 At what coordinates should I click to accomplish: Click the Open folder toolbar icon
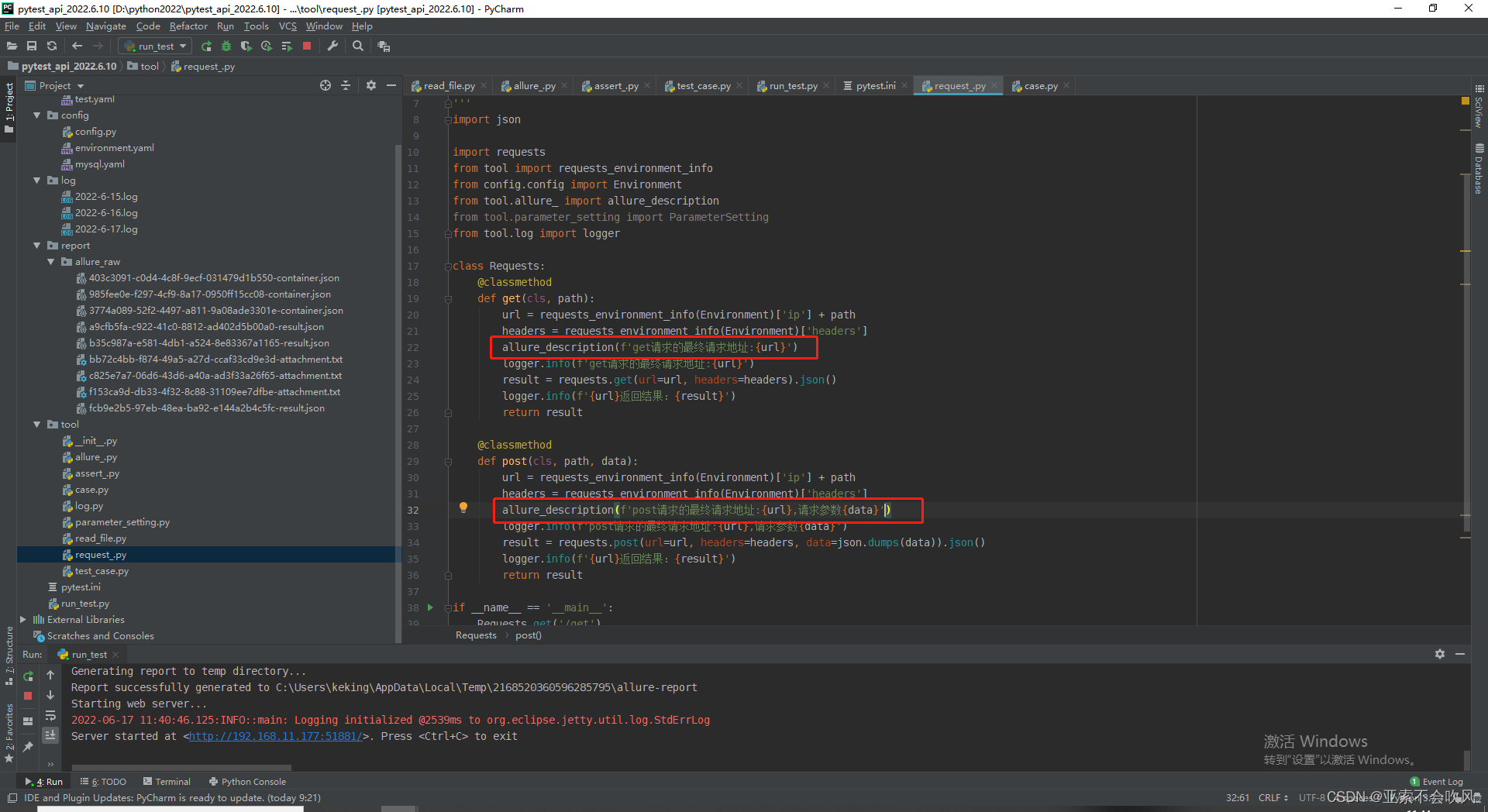click(12, 46)
